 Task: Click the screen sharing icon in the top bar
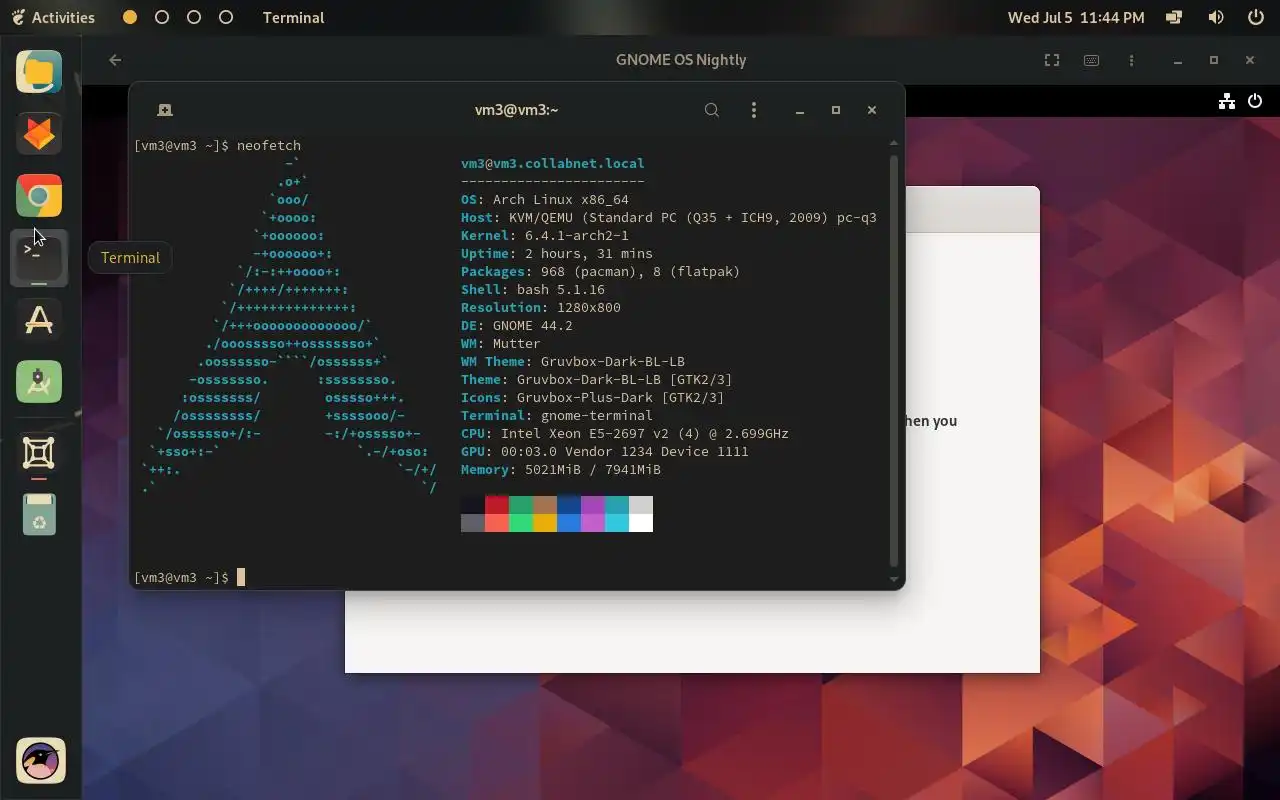coord(1175,17)
